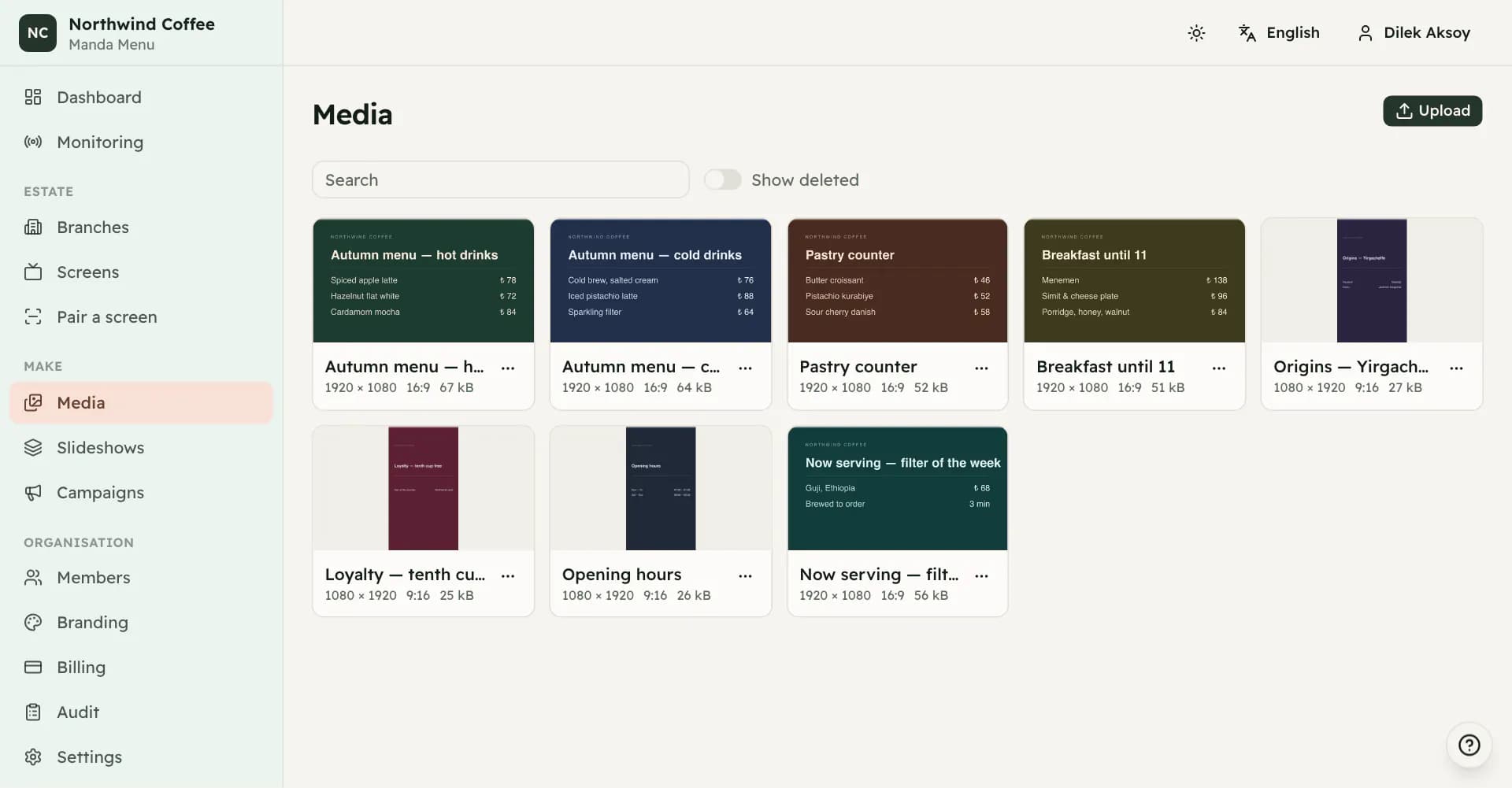Image resolution: width=1512 pixels, height=788 pixels.
Task: Open options for Autumn menu cold drinks card
Action: [745, 368]
